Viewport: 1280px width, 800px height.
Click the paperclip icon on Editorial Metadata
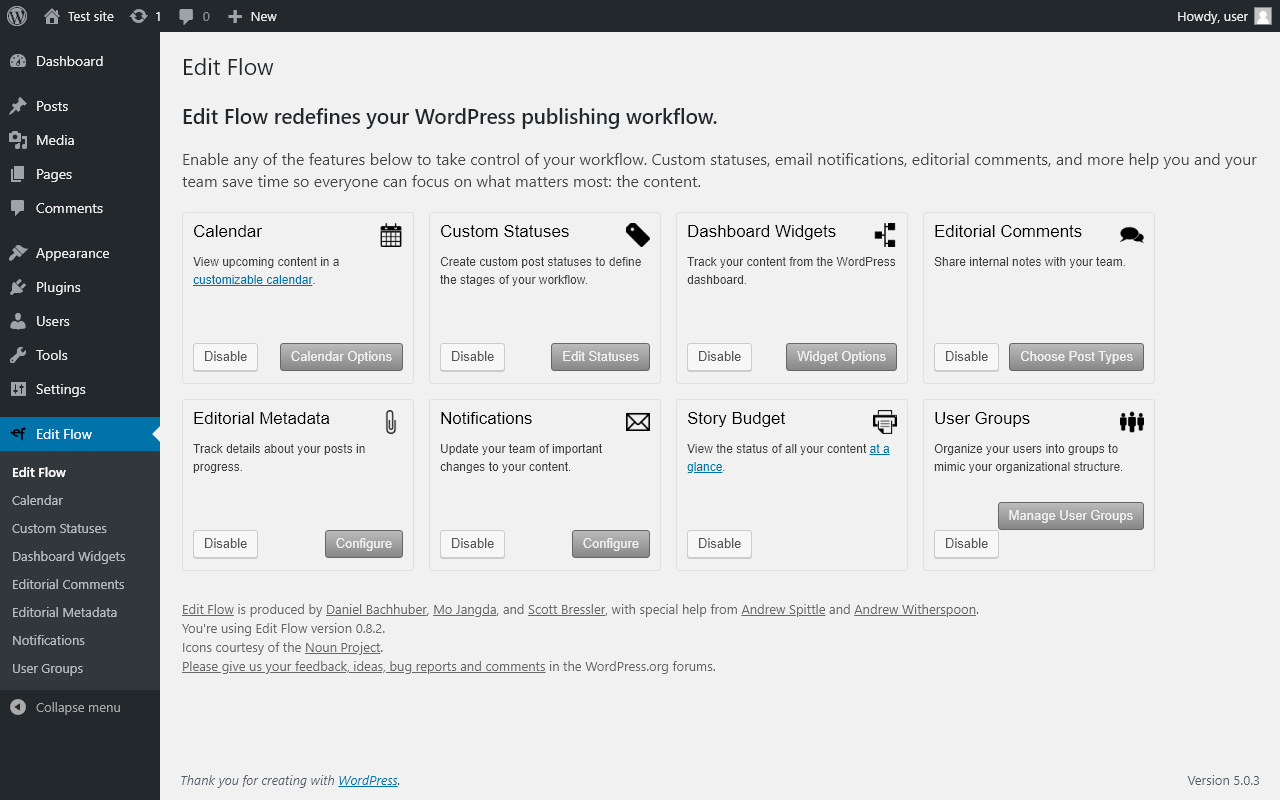[x=391, y=422]
